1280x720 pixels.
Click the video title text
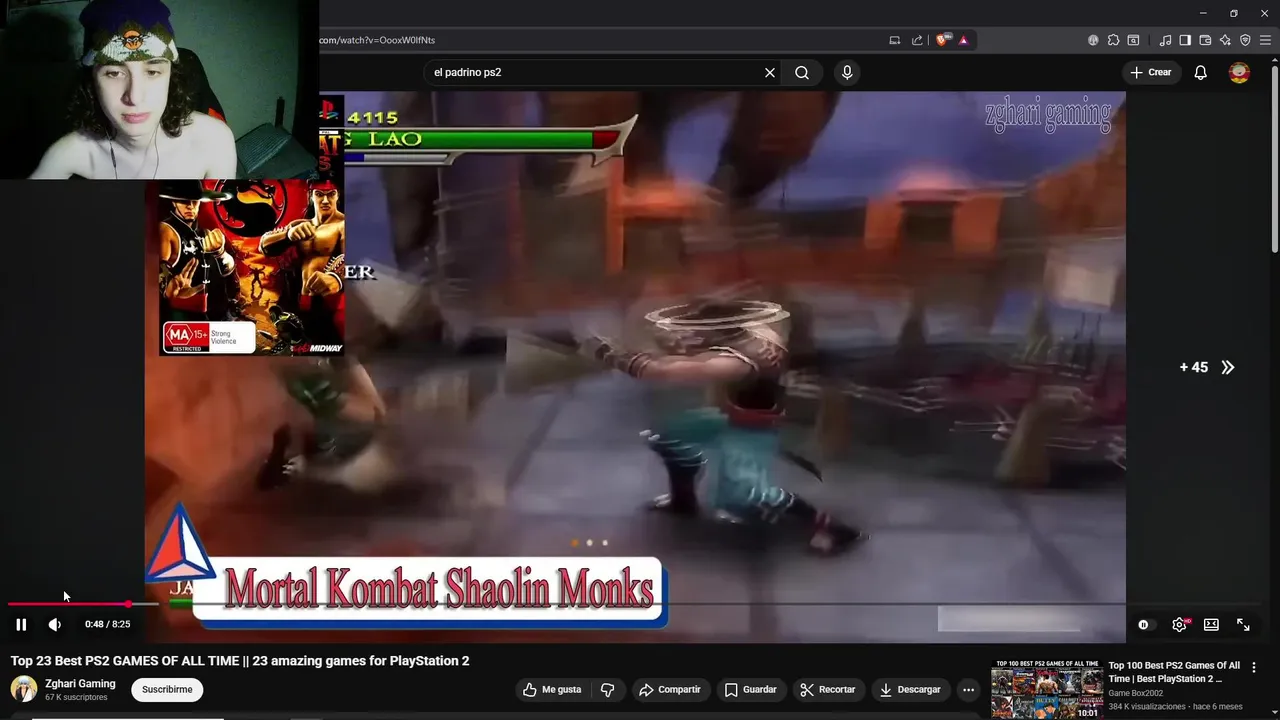240,661
